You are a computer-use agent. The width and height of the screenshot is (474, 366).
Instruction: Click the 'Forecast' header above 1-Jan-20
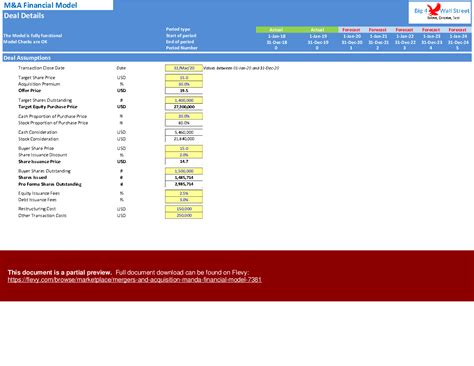pos(351,30)
